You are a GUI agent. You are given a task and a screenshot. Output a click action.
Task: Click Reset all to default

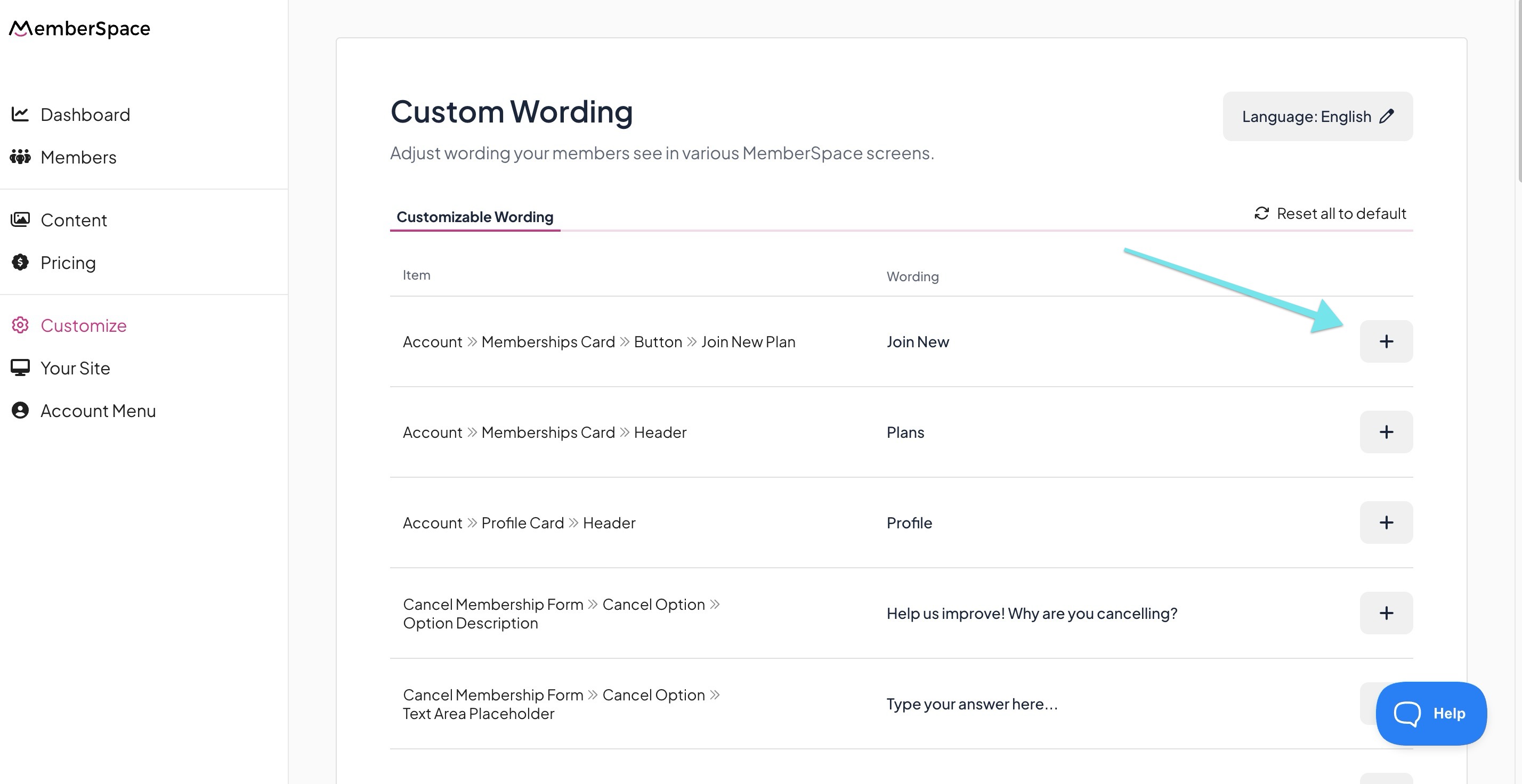pos(1330,213)
